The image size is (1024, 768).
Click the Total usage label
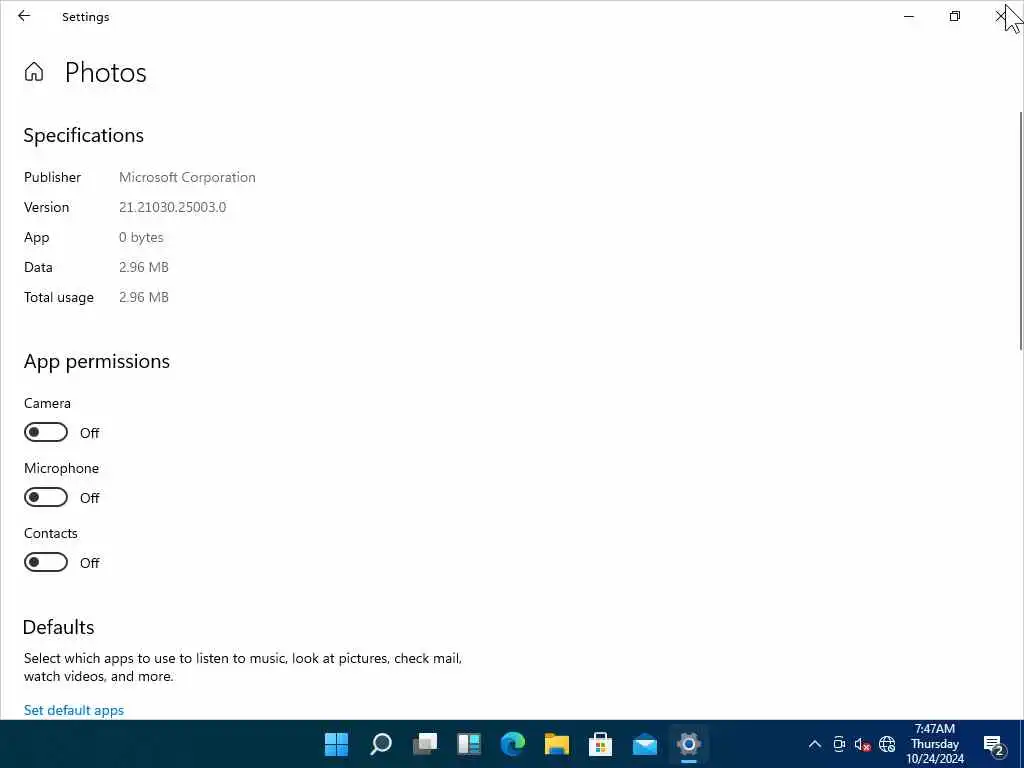pos(59,297)
